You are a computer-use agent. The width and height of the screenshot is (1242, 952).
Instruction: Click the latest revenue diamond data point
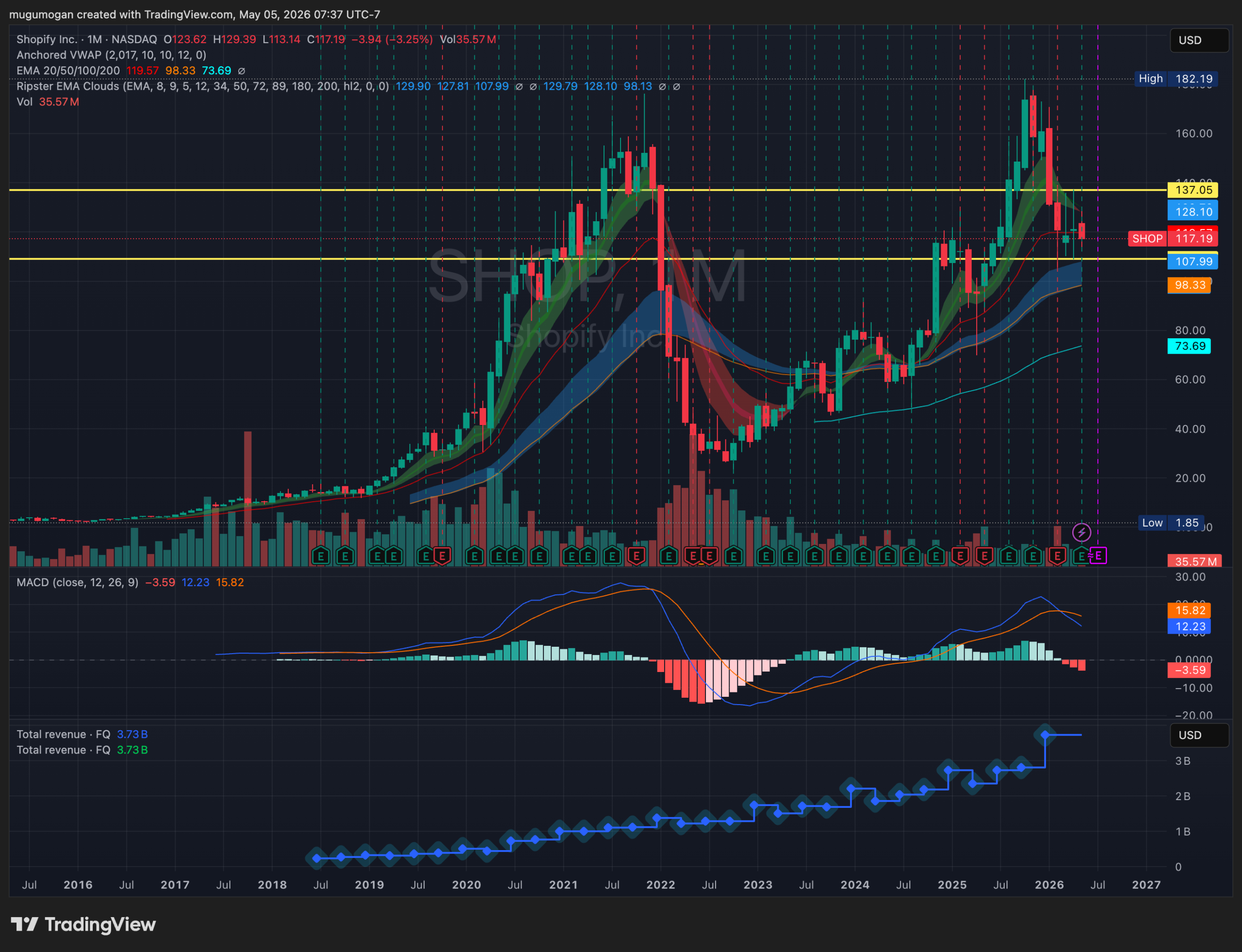pyautogui.click(x=1045, y=735)
